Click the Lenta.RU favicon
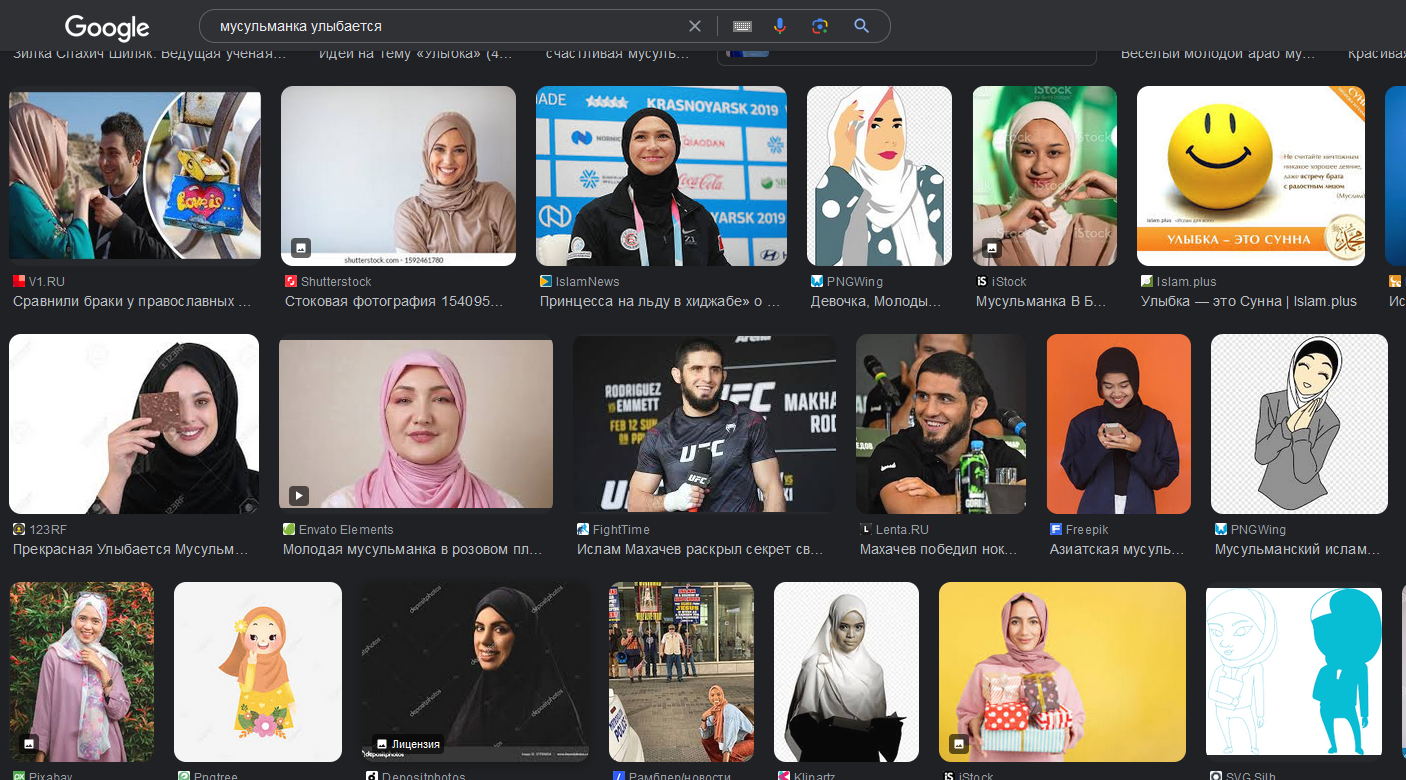Screen dimensions: 1406x780 click(866, 530)
